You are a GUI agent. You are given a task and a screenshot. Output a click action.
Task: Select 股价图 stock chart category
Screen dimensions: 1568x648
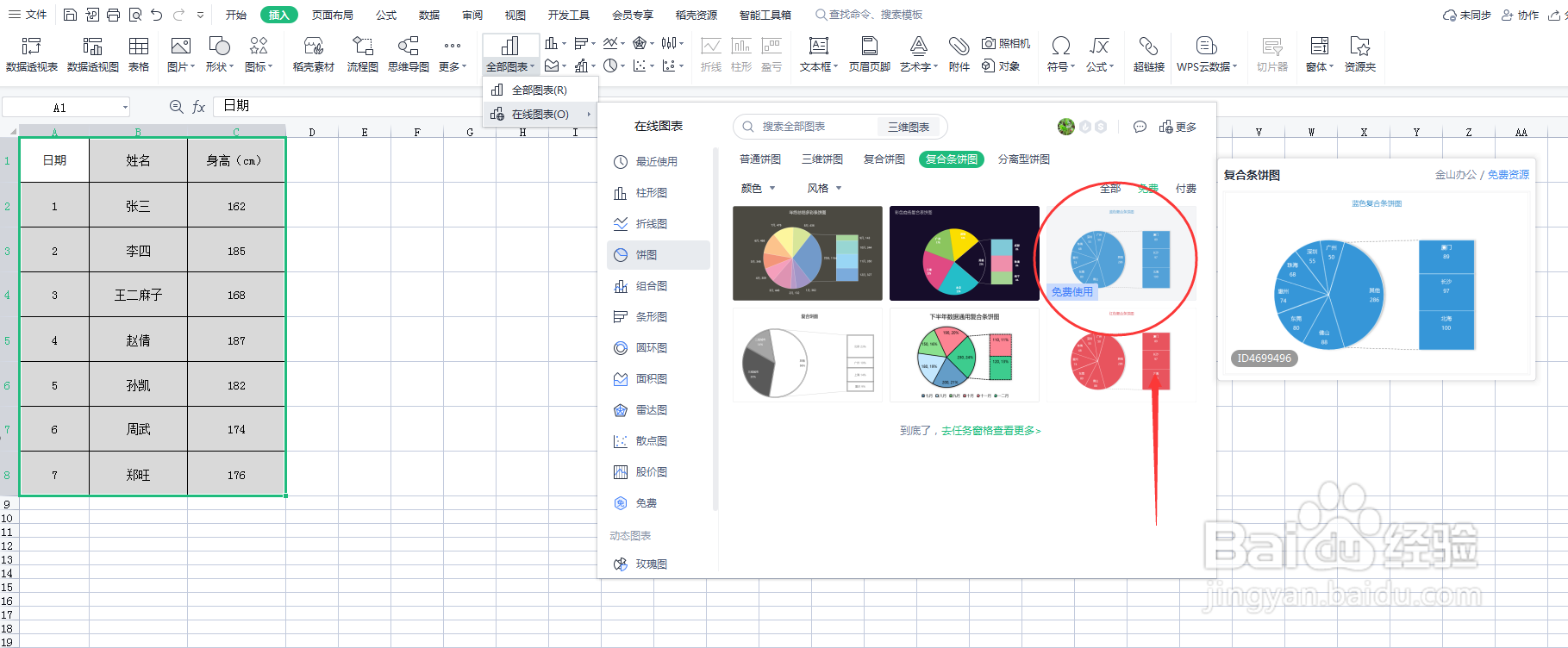tap(659, 472)
